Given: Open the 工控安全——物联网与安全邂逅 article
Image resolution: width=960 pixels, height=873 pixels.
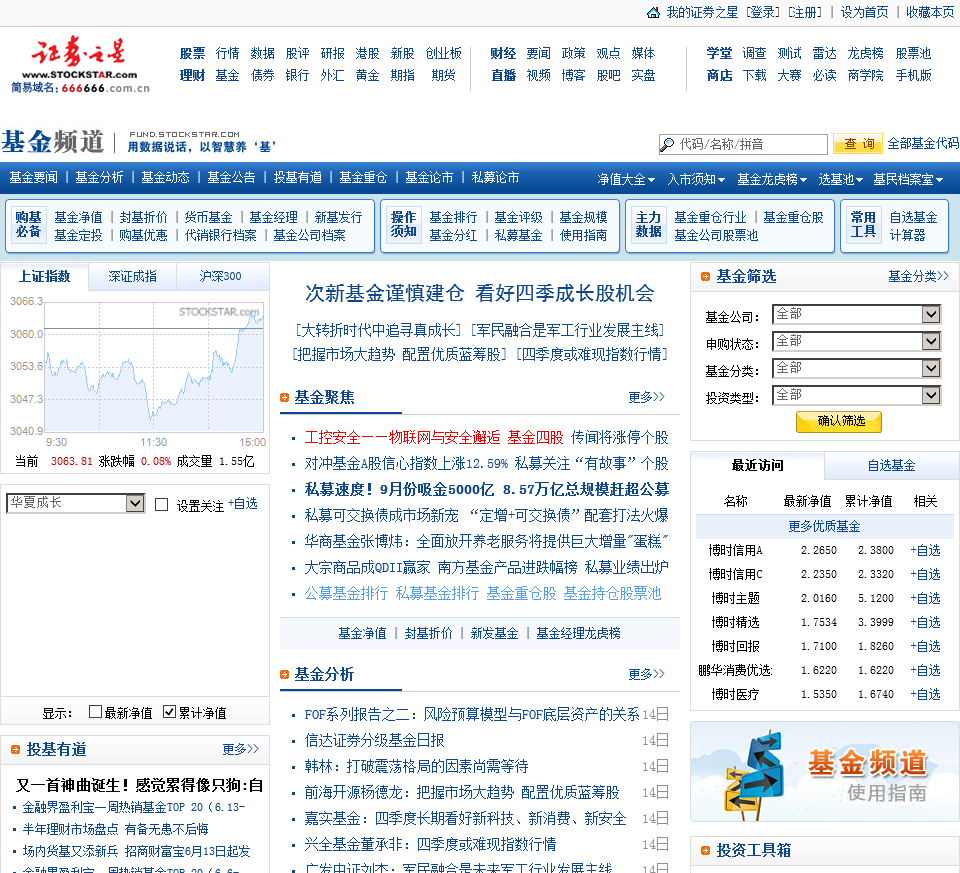Looking at the screenshot, I should point(402,438).
